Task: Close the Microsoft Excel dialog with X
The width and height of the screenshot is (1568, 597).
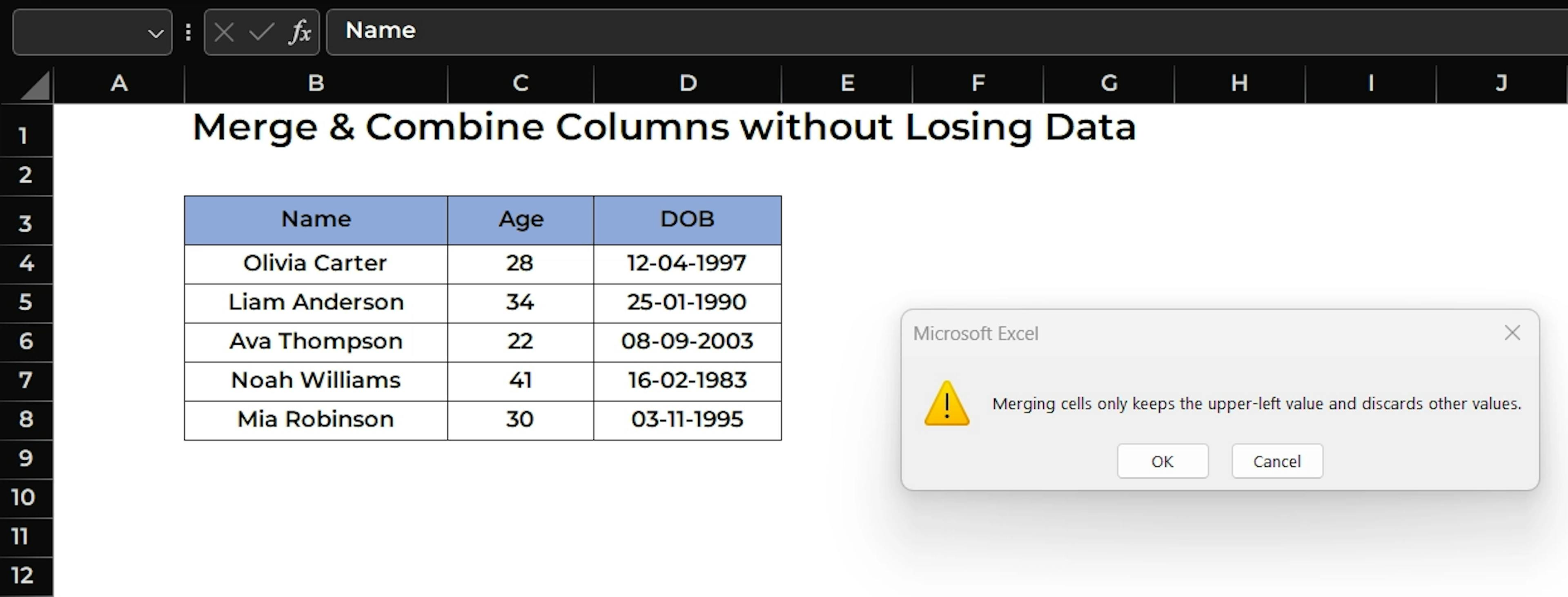Action: pyautogui.click(x=1512, y=333)
